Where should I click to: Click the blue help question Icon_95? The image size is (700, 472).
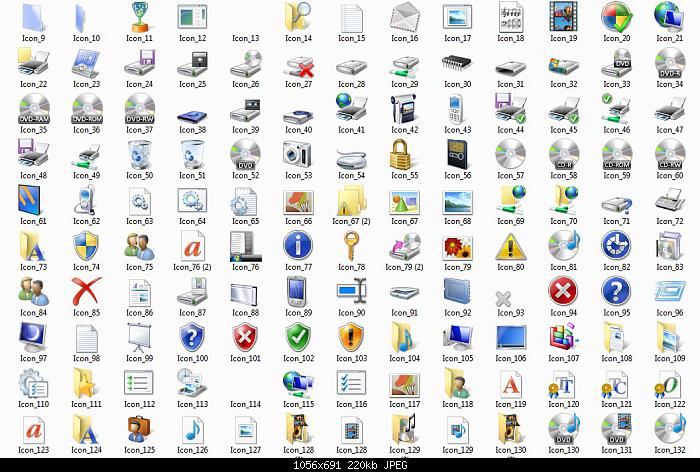[x=616, y=291]
